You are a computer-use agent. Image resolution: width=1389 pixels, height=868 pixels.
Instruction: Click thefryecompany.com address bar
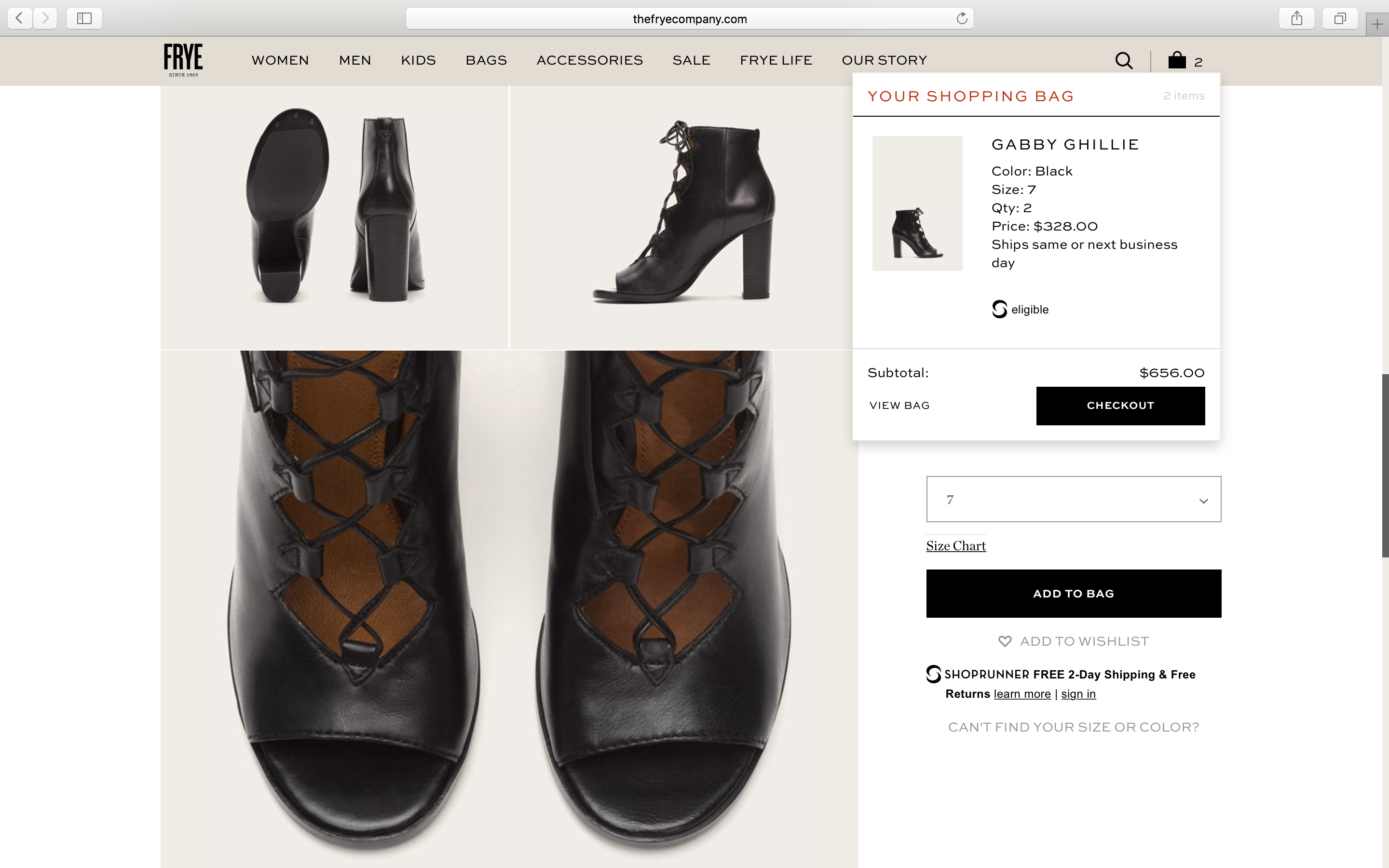point(689,18)
